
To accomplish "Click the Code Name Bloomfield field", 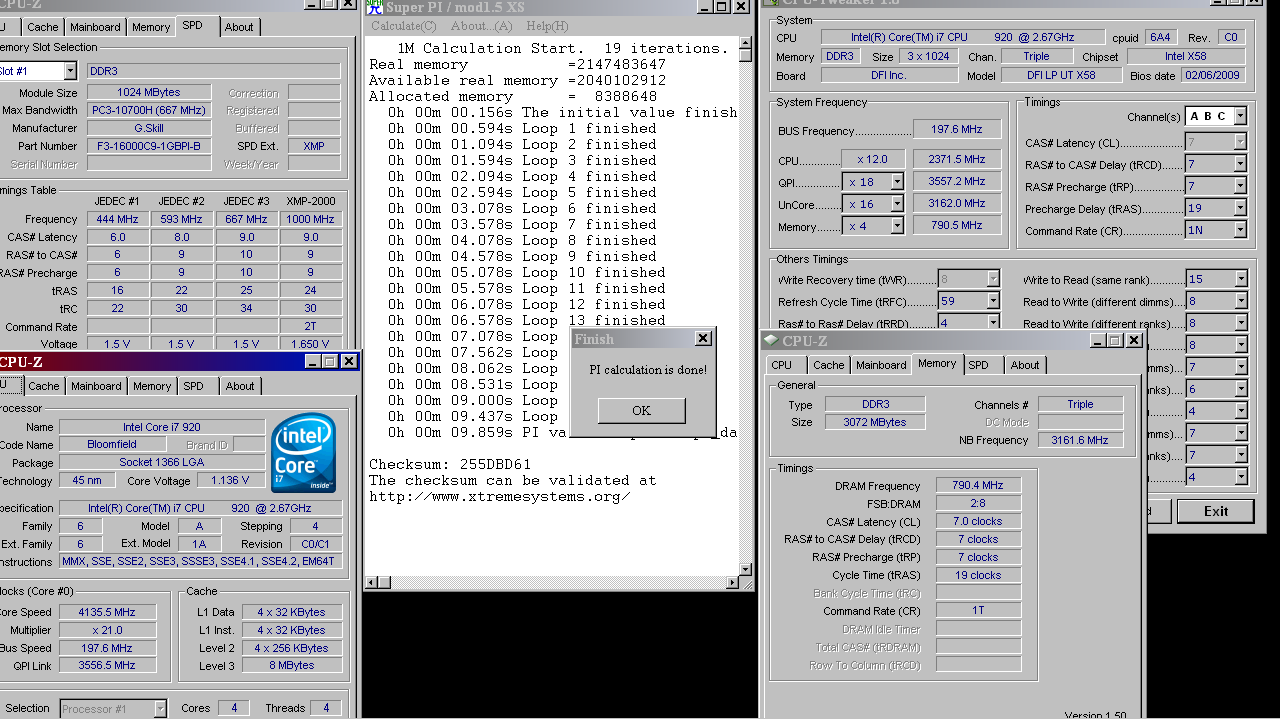I will coord(112,444).
